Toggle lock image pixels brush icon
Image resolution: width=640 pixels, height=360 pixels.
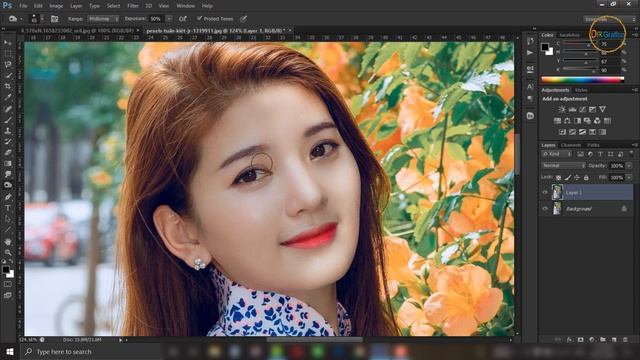(568, 178)
